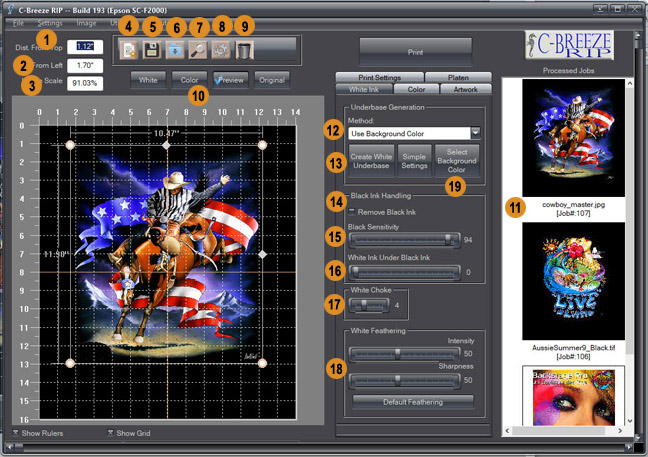Click Default Feathering button
The width and height of the screenshot is (648, 457).
pyautogui.click(x=413, y=402)
